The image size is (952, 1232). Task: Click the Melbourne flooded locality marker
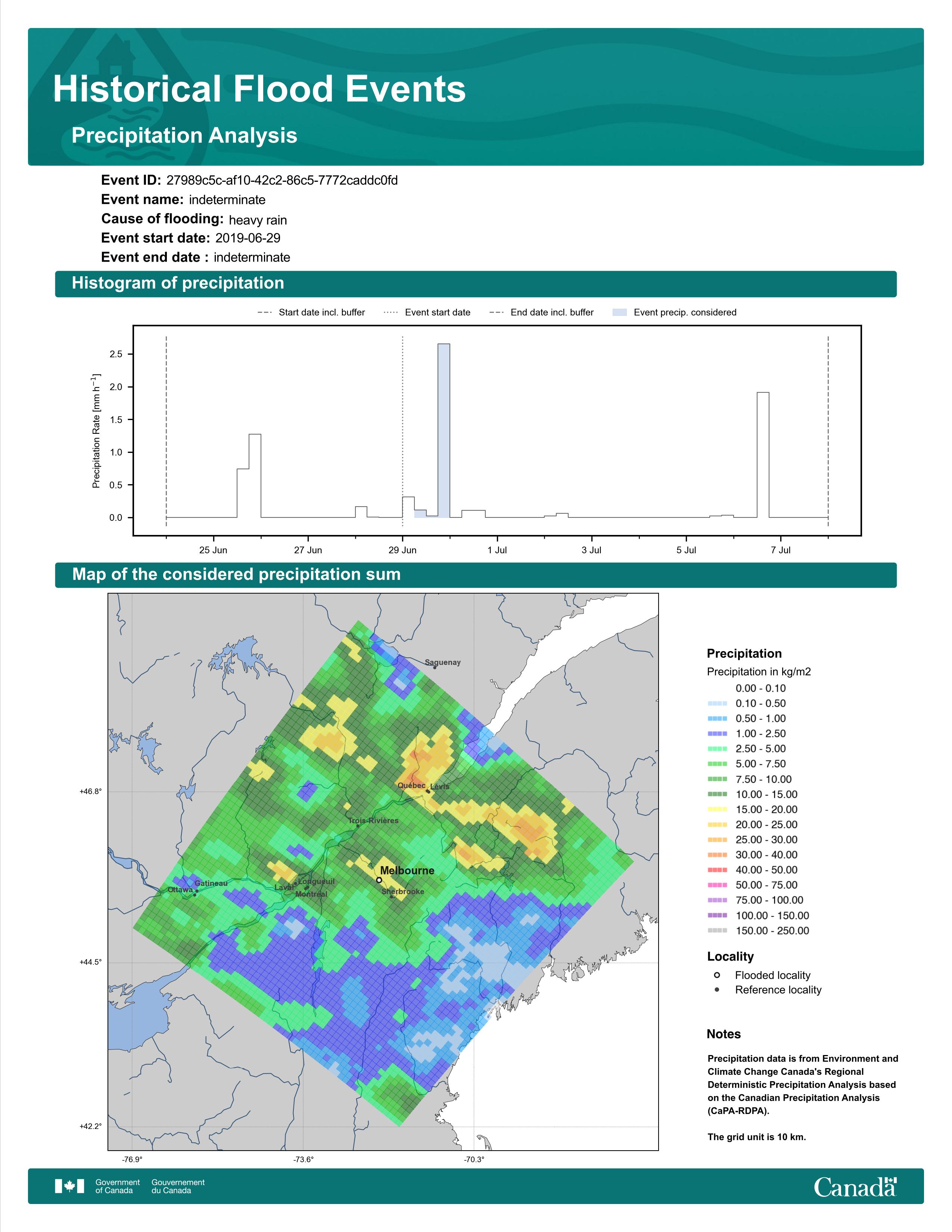click(379, 880)
